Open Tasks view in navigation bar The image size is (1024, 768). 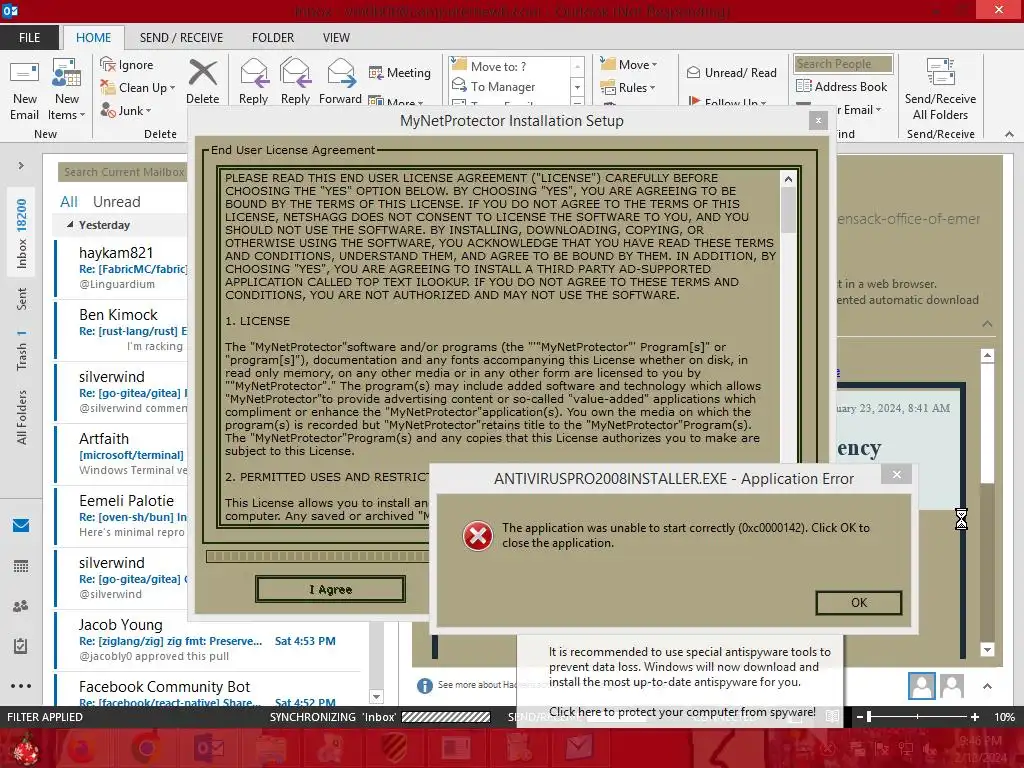click(21, 646)
